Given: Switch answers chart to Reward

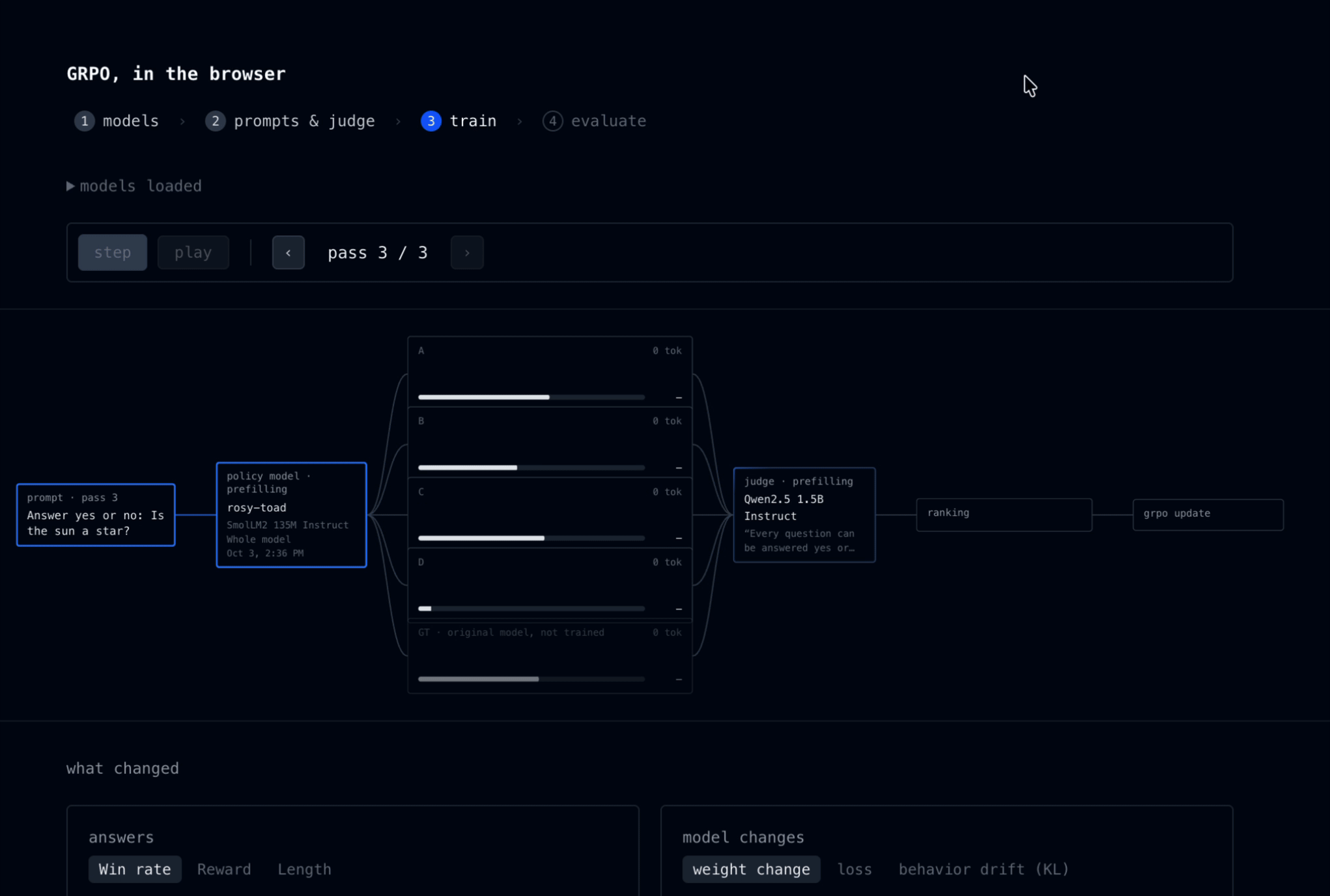Looking at the screenshot, I should 224,869.
